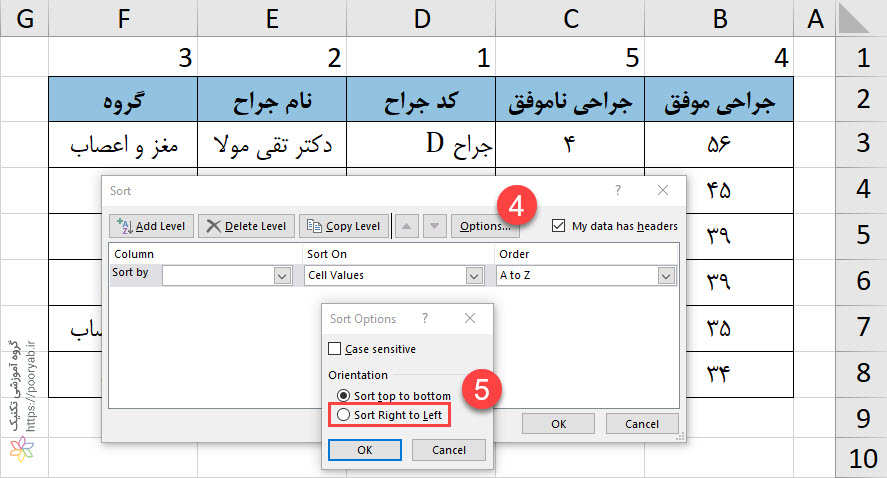
Task: Click the Move Up arrow
Action: click(x=406, y=226)
